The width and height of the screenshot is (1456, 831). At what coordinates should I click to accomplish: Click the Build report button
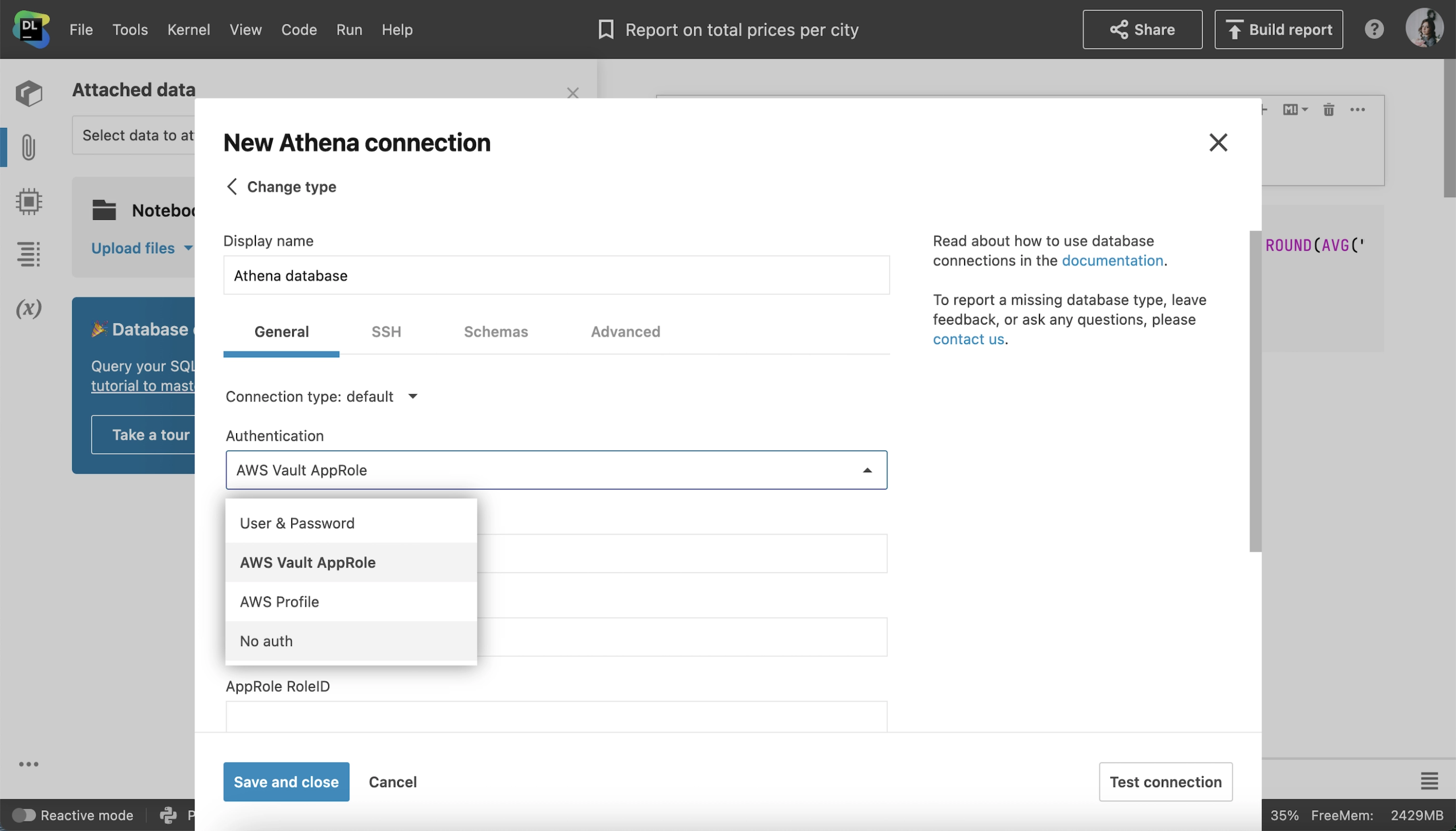click(1278, 29)
